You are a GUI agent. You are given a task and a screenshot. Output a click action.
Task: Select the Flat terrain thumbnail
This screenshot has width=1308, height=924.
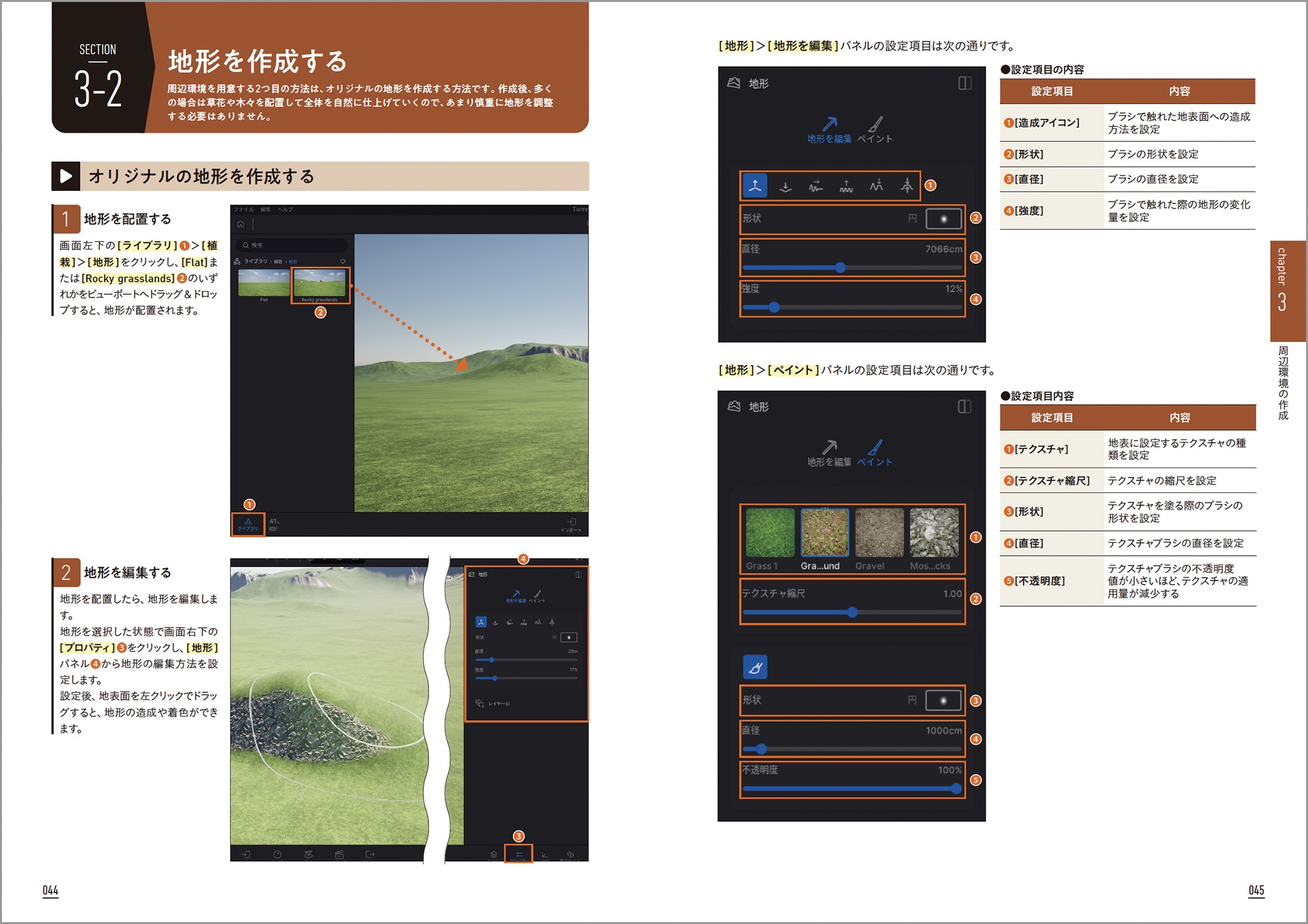click(263, 283)
